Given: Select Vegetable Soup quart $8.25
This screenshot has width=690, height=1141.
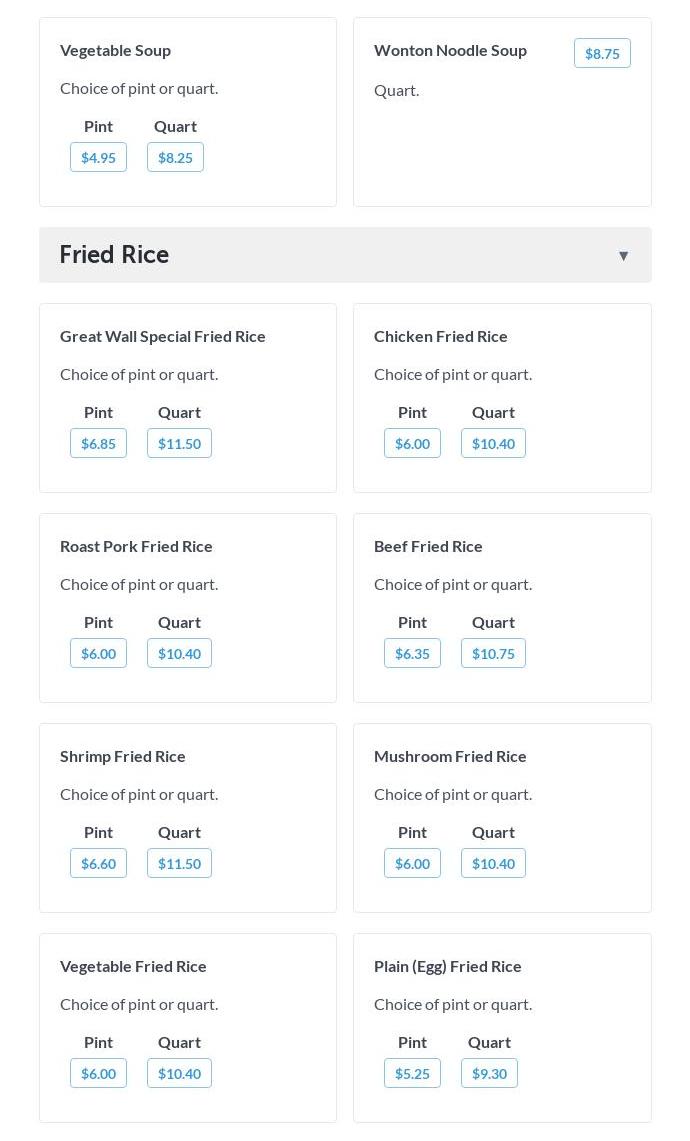Looking at the screenshot, I should (175, 158).
